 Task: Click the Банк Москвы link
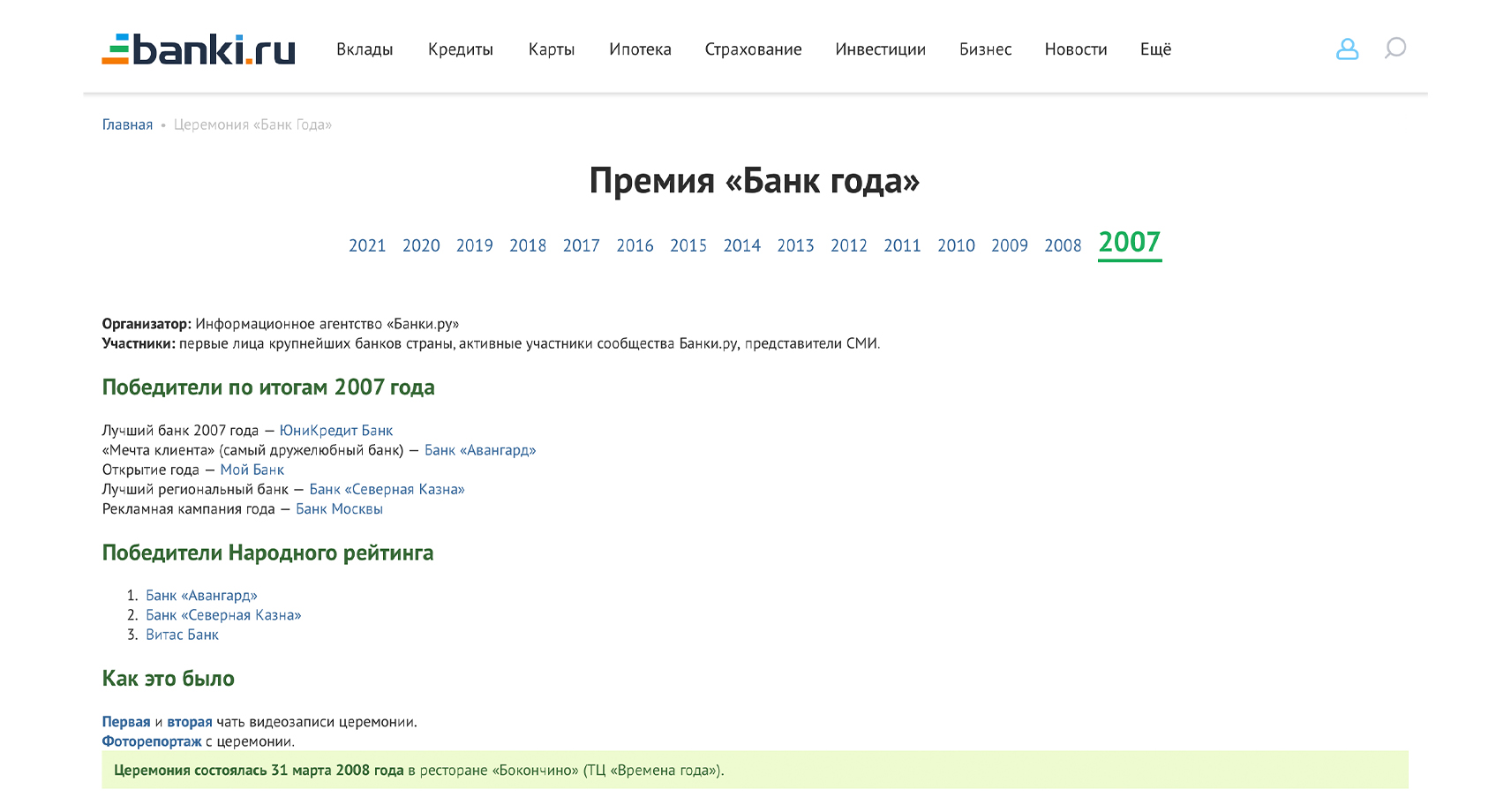click(339, 508)
